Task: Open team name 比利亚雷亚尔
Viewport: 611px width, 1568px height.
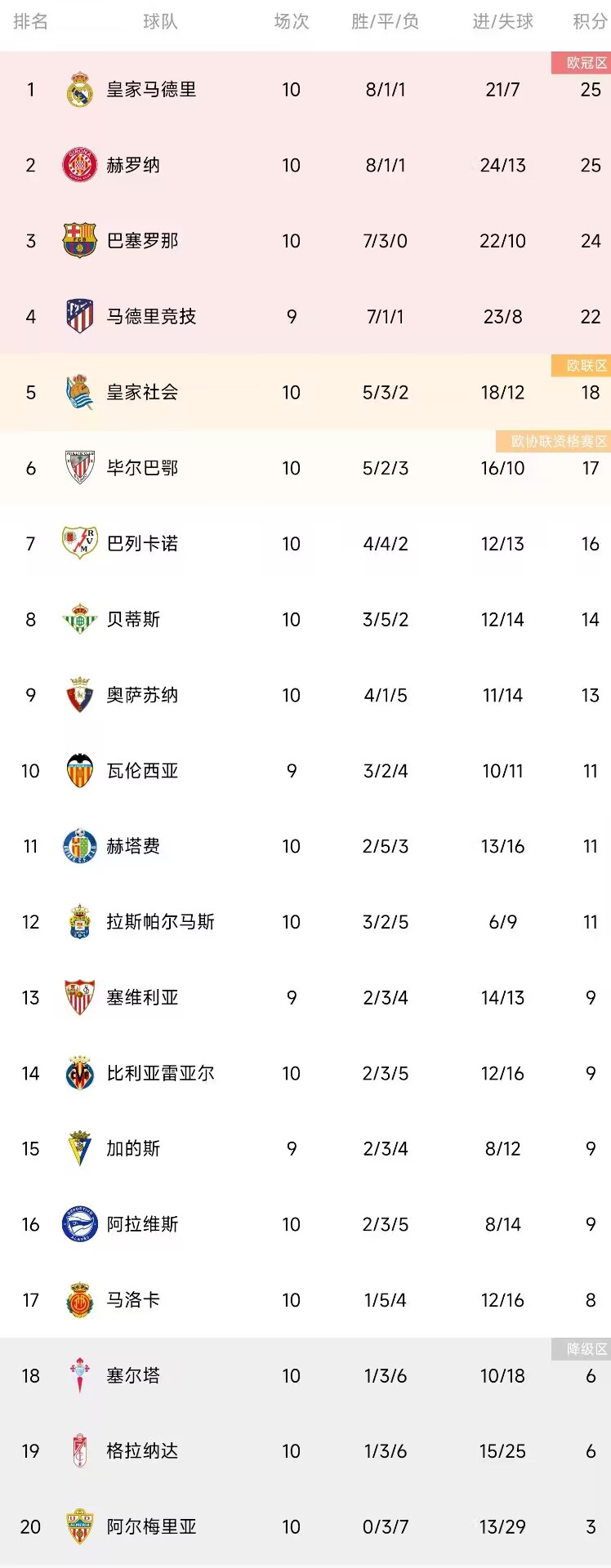Action: point(161,1073)
